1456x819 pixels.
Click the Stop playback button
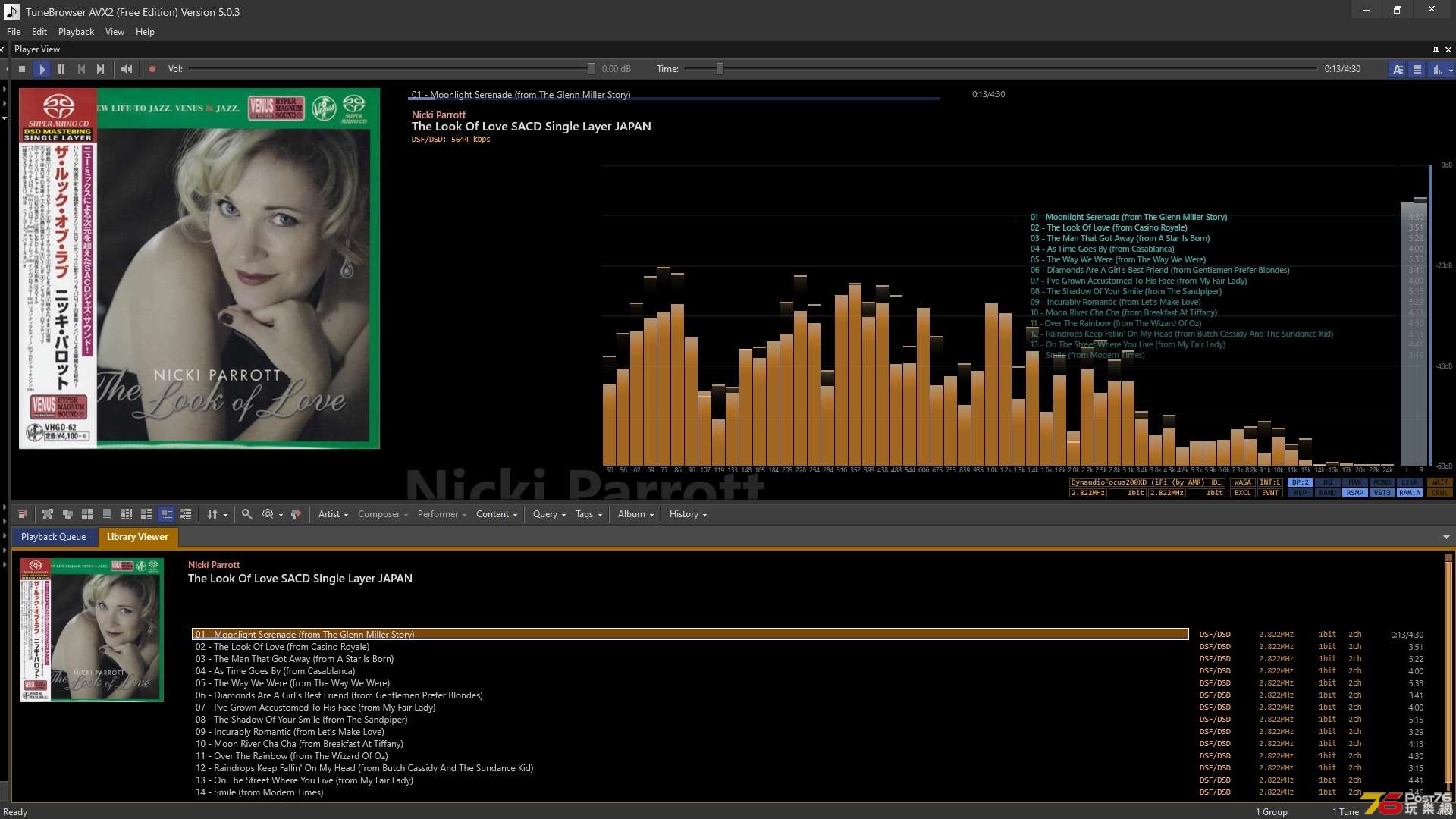click(22, 69)
